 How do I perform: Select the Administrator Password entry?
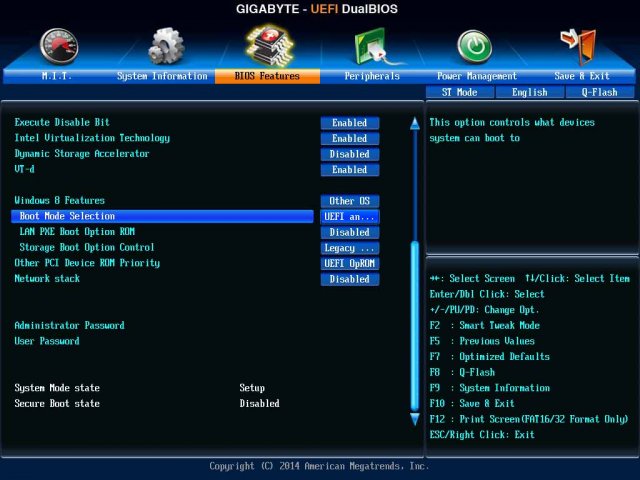tap(70, 326)
